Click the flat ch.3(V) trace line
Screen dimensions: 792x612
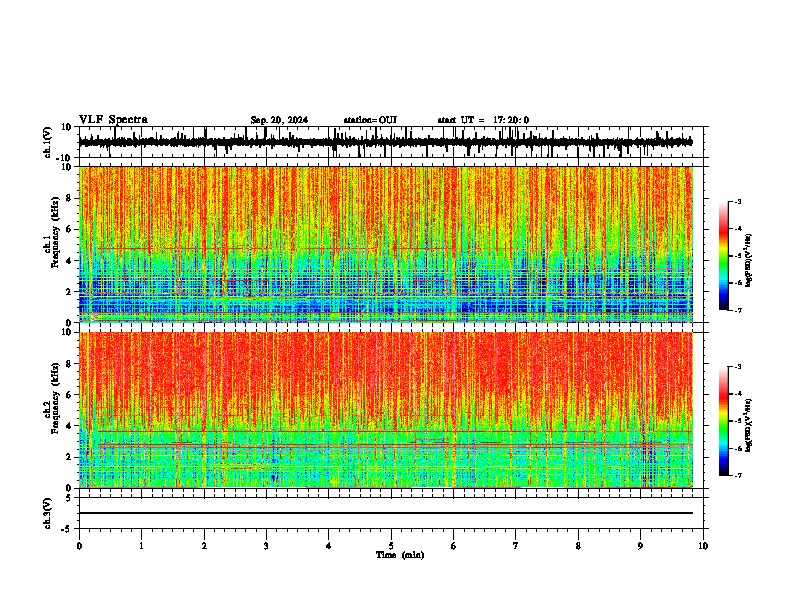386,513
